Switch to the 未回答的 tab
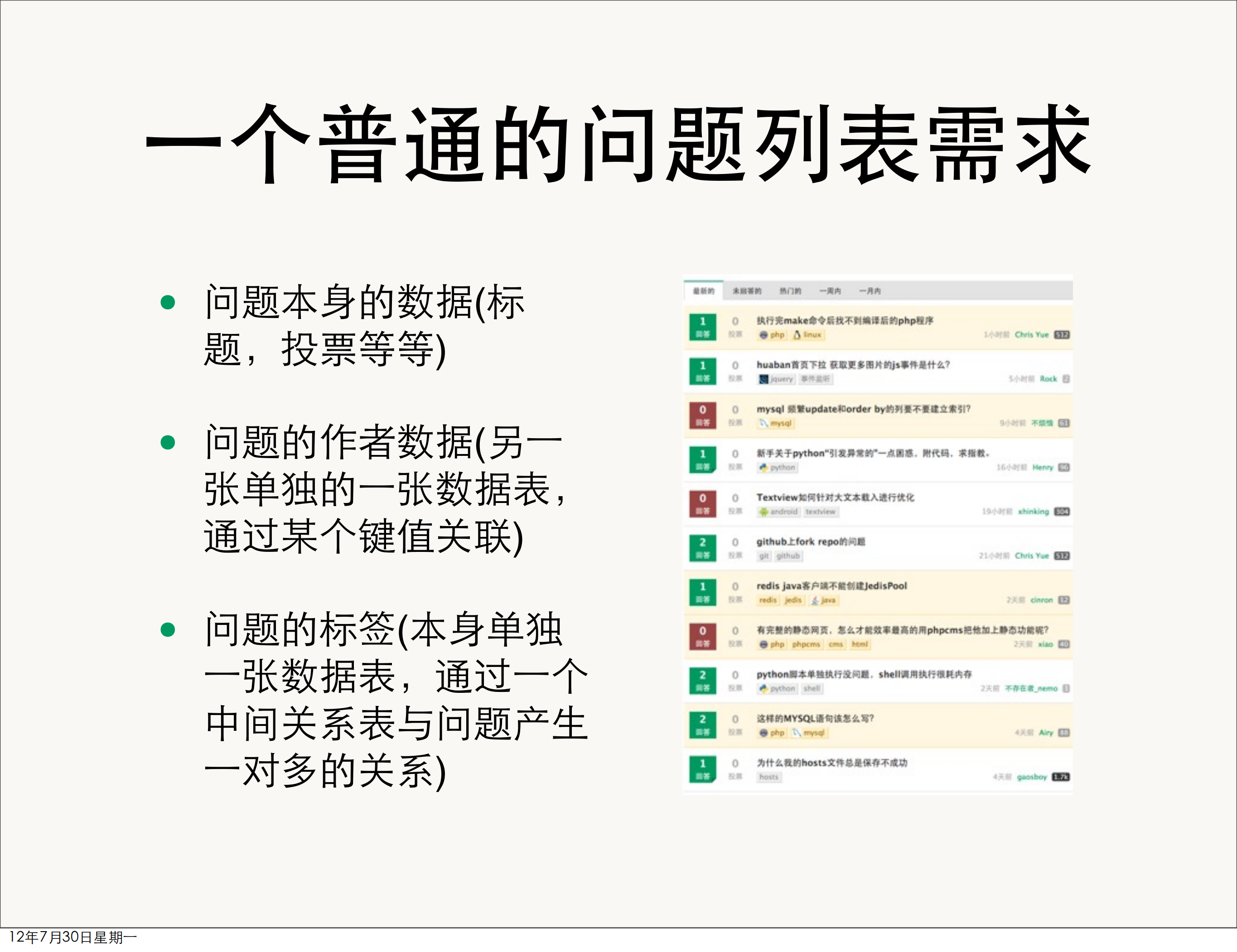1237x952 pixels. (747, 292)
